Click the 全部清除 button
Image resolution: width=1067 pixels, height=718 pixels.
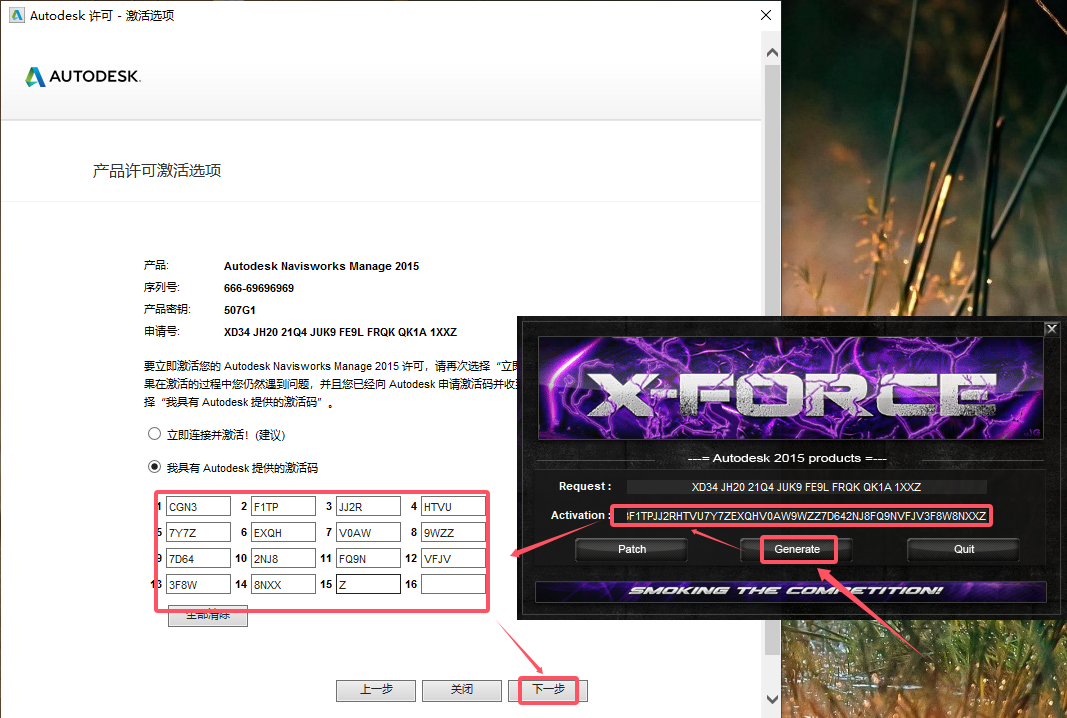(207, 615)
